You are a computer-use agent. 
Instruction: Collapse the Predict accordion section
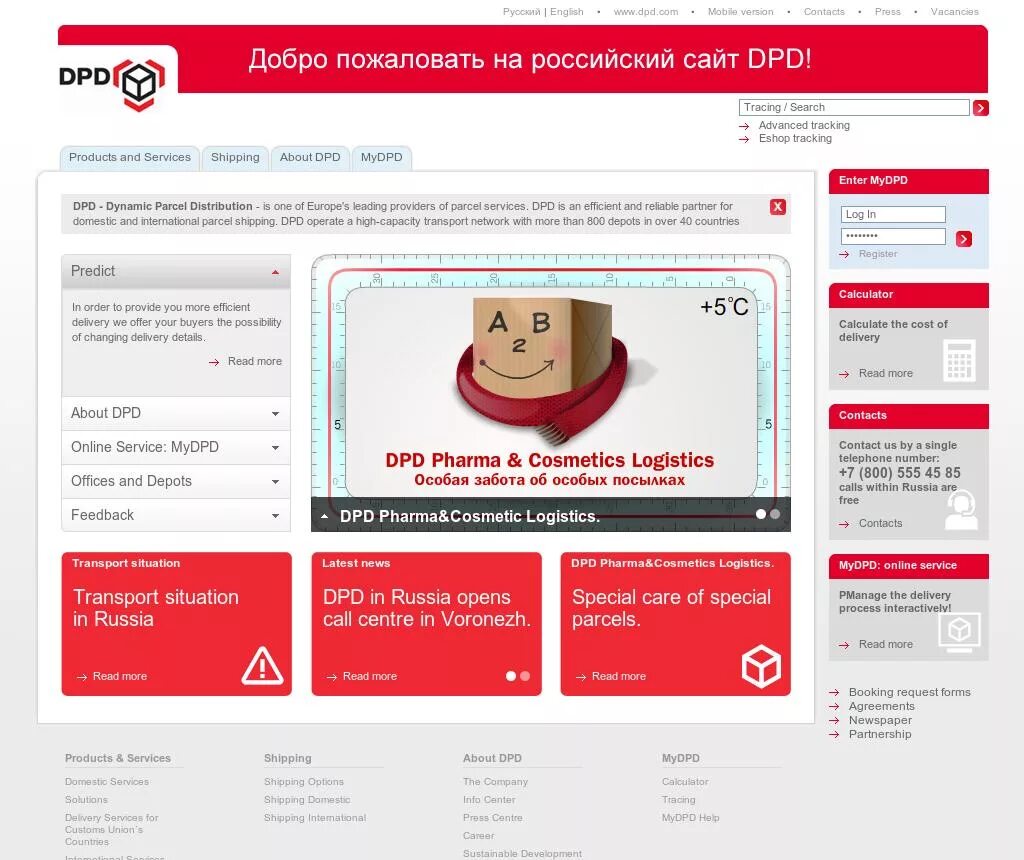coord(176,272)
